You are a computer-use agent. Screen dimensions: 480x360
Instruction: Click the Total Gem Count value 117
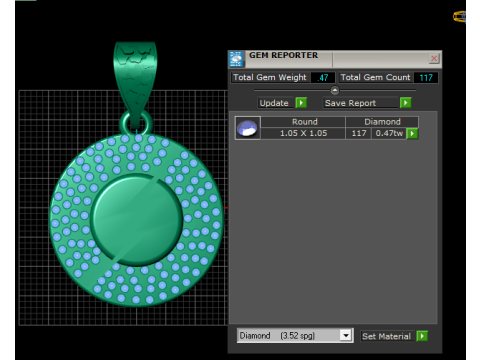pyautogui.click(x=426, y=78)
